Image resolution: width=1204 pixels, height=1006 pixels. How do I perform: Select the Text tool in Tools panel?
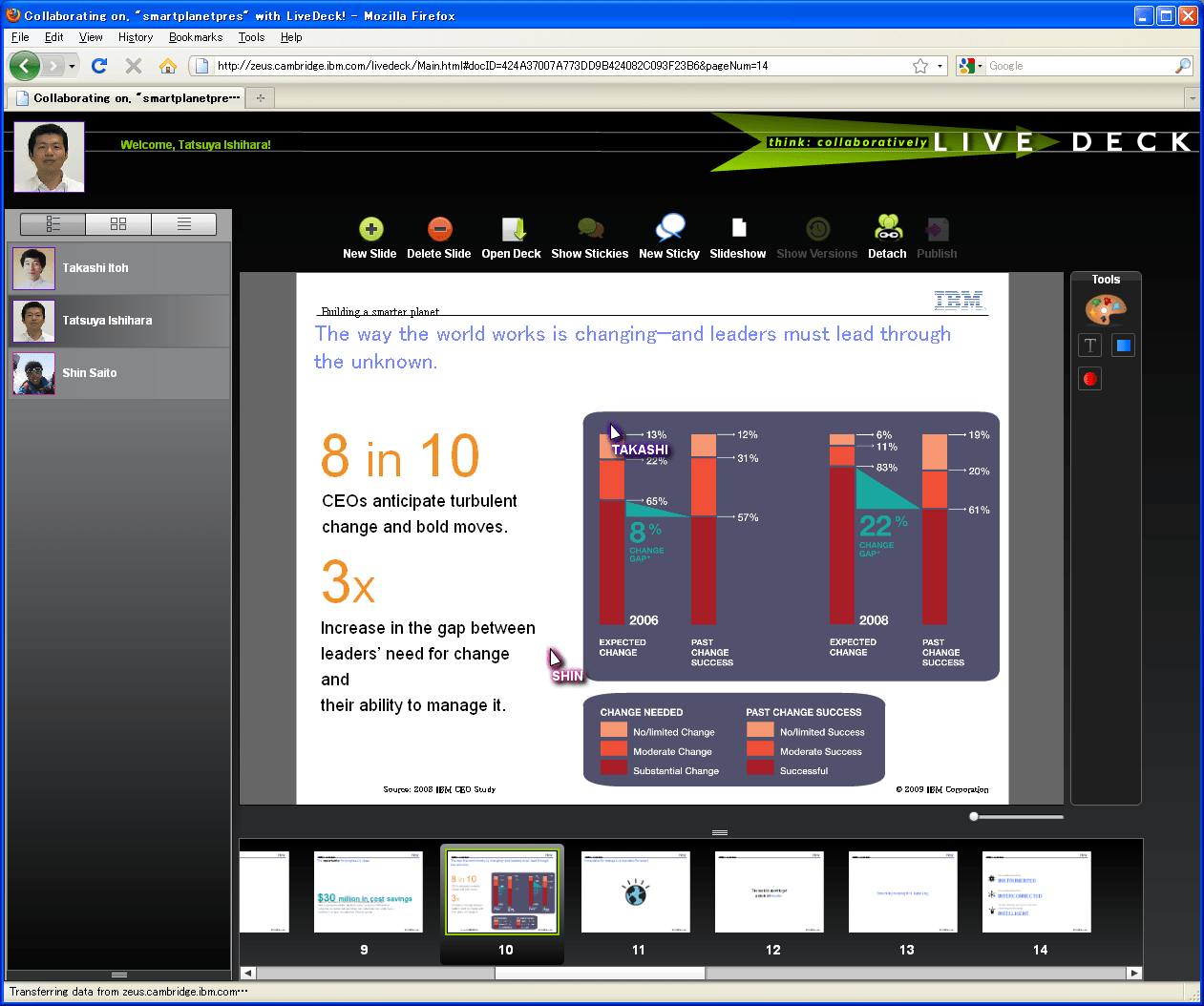point(1090,346)
